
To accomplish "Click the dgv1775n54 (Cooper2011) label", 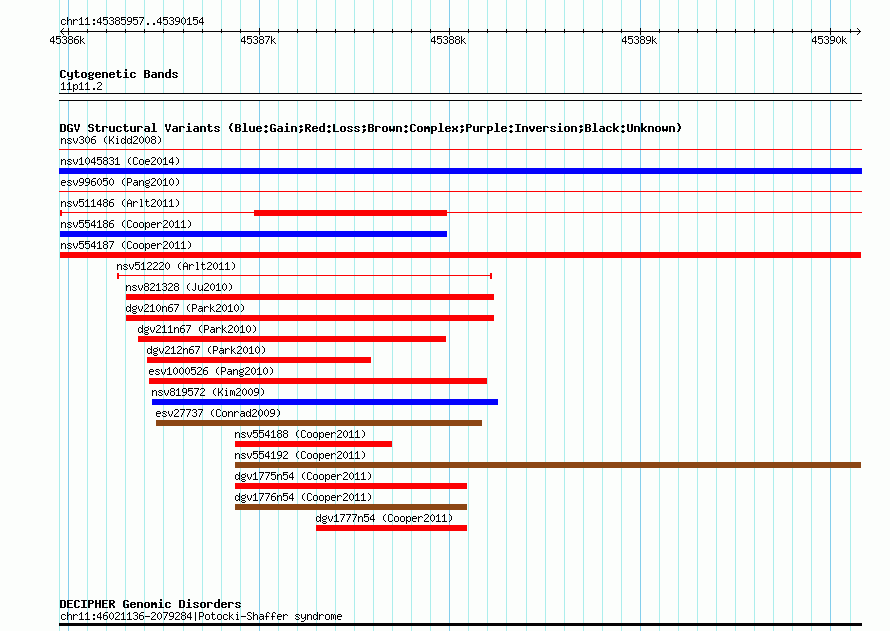I will point(303,476).
